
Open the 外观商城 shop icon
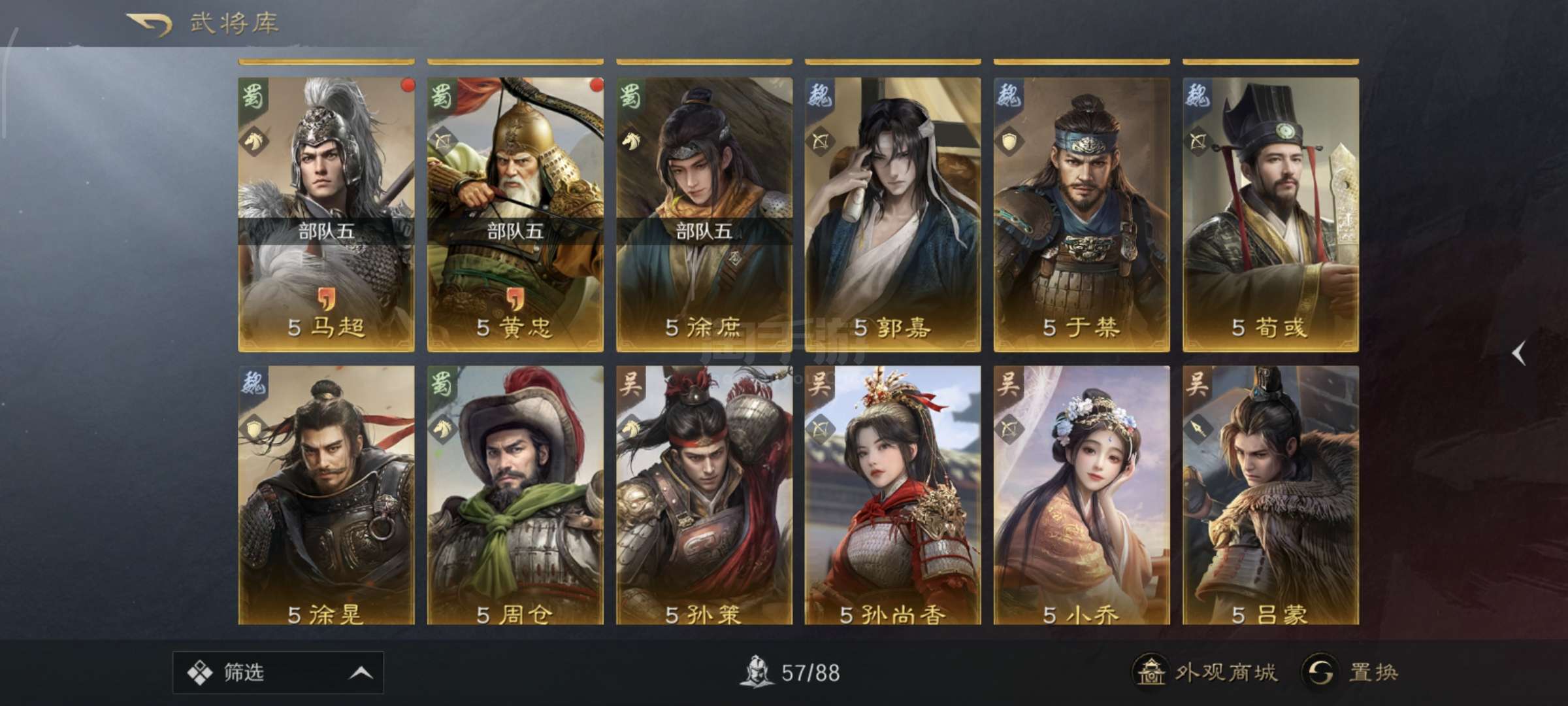coord(1151,671)
